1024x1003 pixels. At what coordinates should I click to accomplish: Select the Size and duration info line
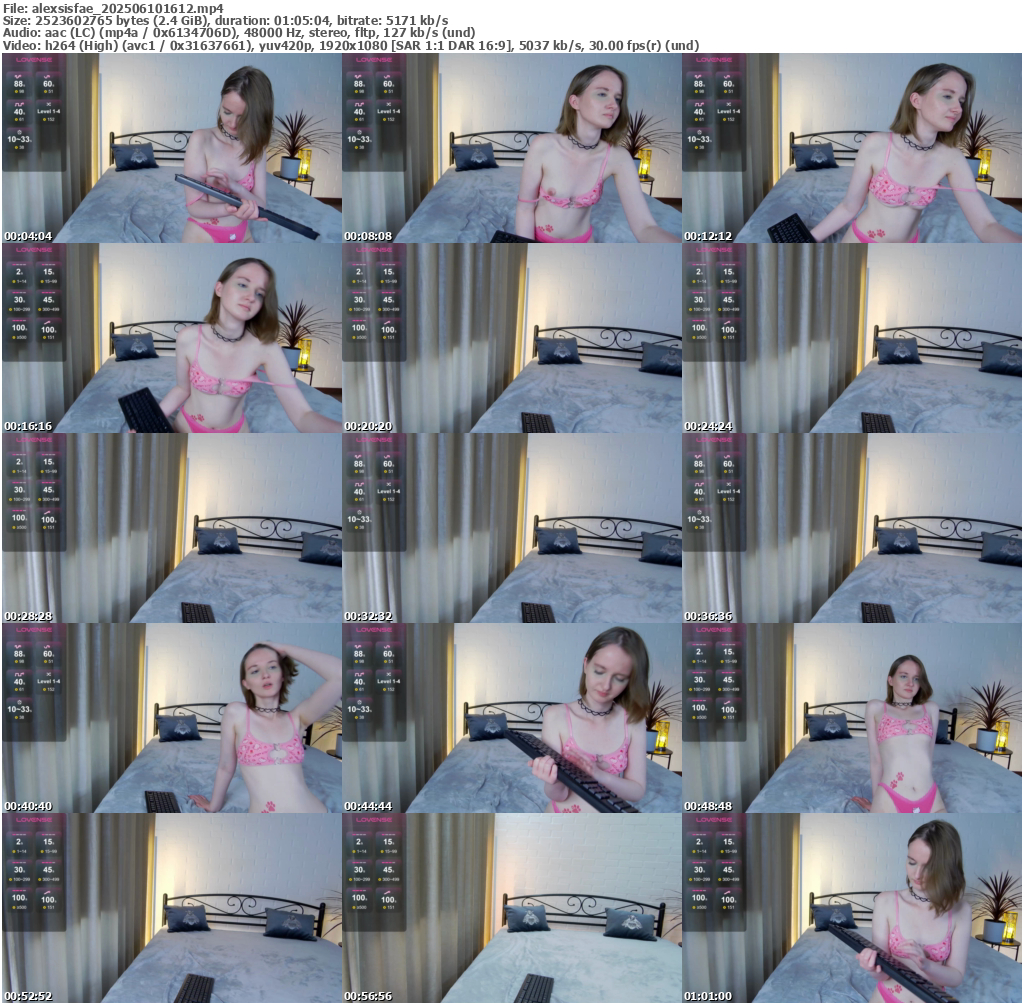(225, 20)
